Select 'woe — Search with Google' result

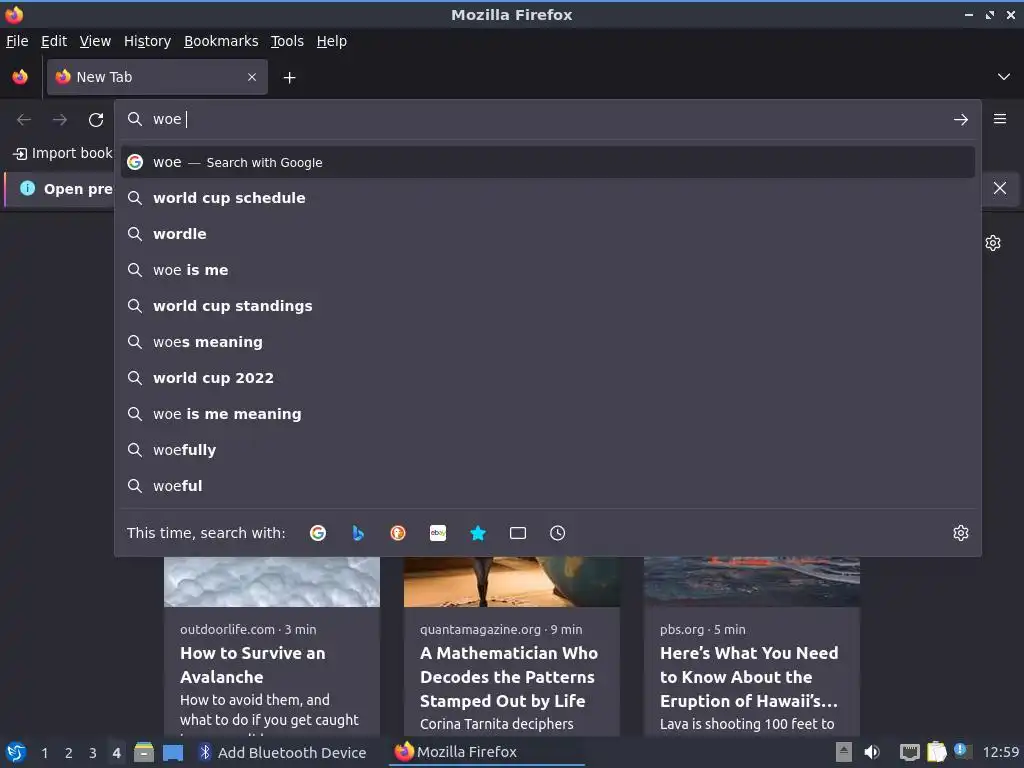(x=547, y=162)
